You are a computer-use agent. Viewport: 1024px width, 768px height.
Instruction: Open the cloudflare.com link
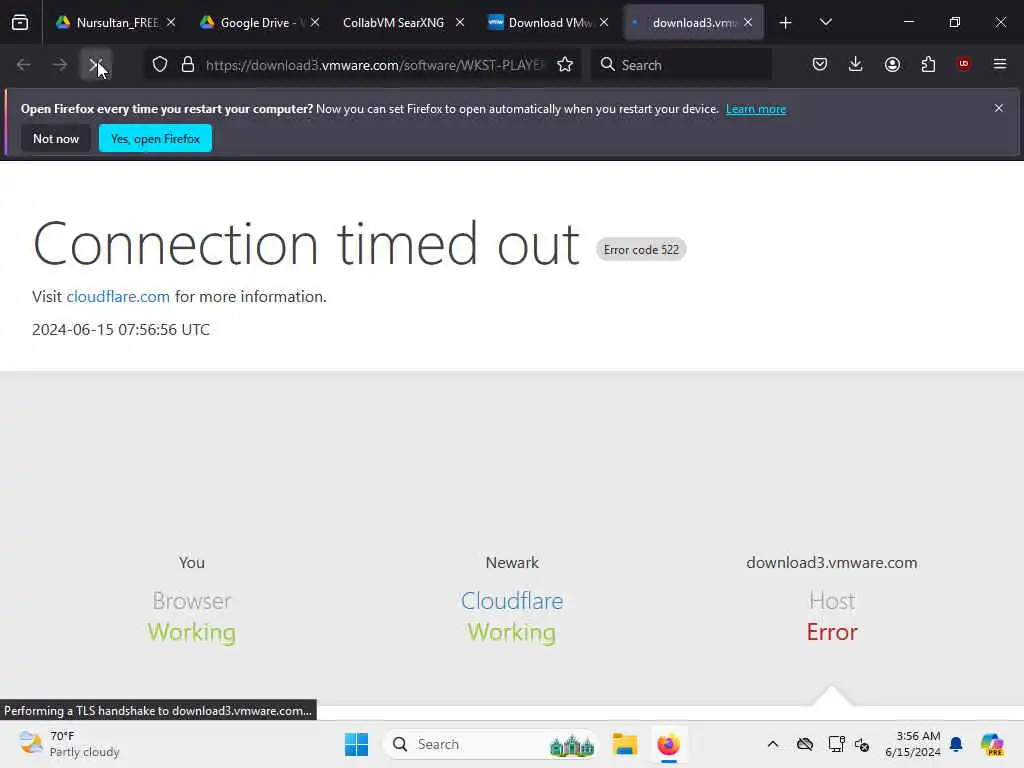pos(118,296)
